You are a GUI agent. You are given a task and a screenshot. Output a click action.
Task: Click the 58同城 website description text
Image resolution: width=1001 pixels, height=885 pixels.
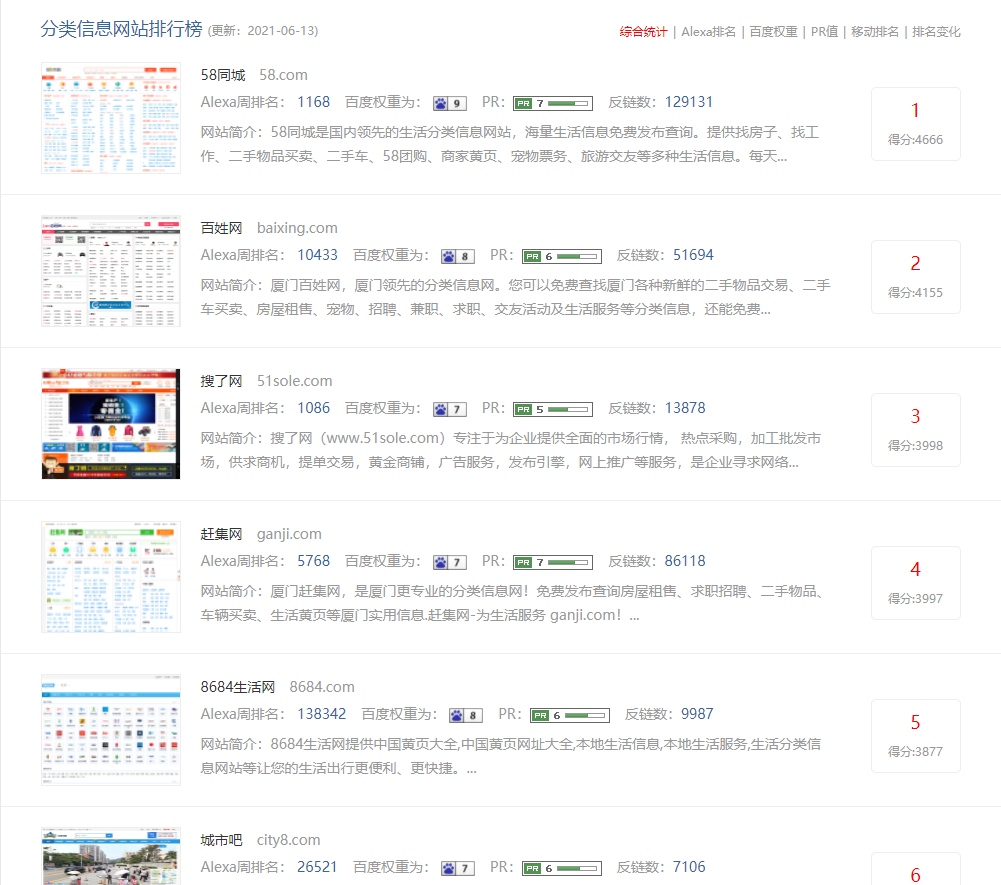click(509, 144)
